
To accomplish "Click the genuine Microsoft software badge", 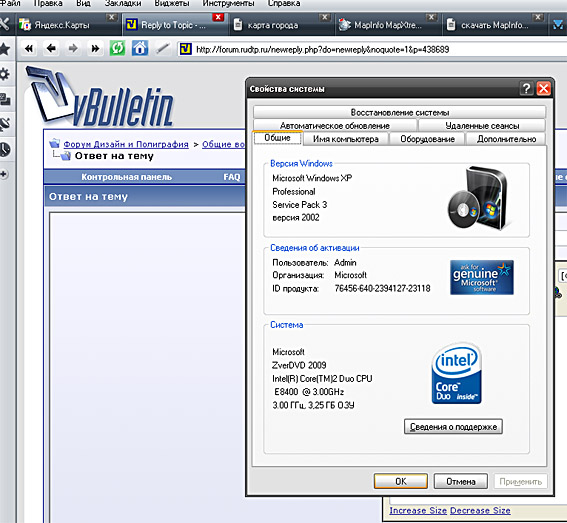I will pos(482,277).
